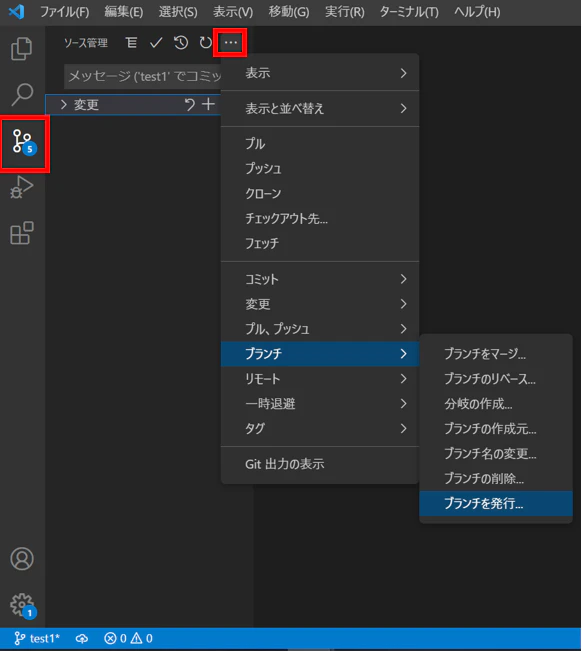Viewport: 582px width, 651px height.
Task: Choose 分岐の作成... in submenu
Action: point(496,404)
